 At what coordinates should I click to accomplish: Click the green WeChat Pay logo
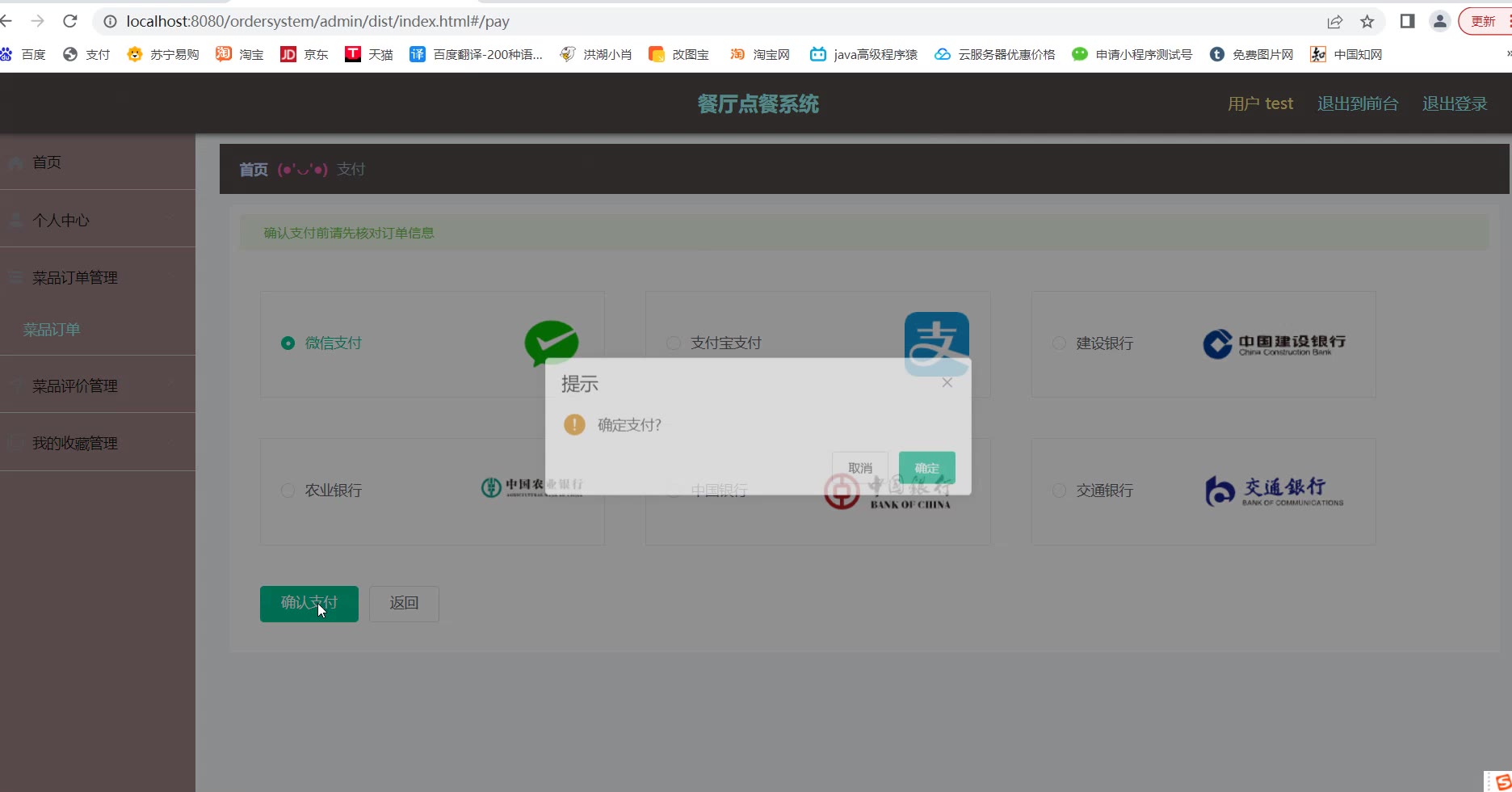pyautogui.click(x=552, y=343)
